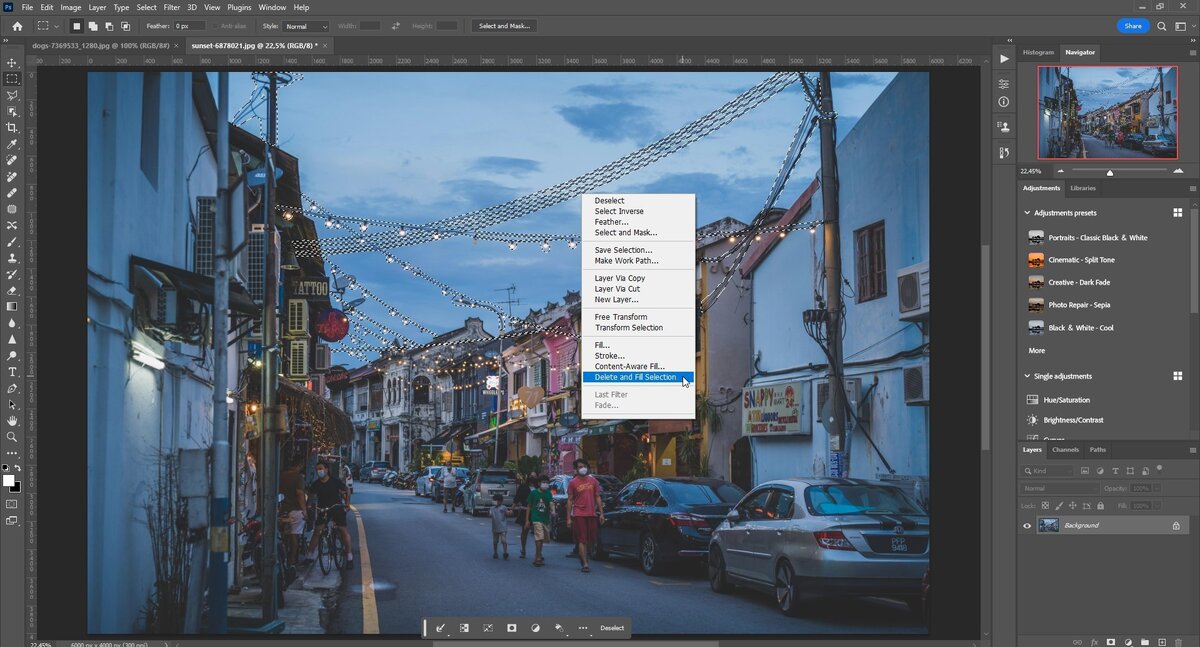1200x647 pixels.
Task: Select the Lasso tool
Action: pos(12,95)
